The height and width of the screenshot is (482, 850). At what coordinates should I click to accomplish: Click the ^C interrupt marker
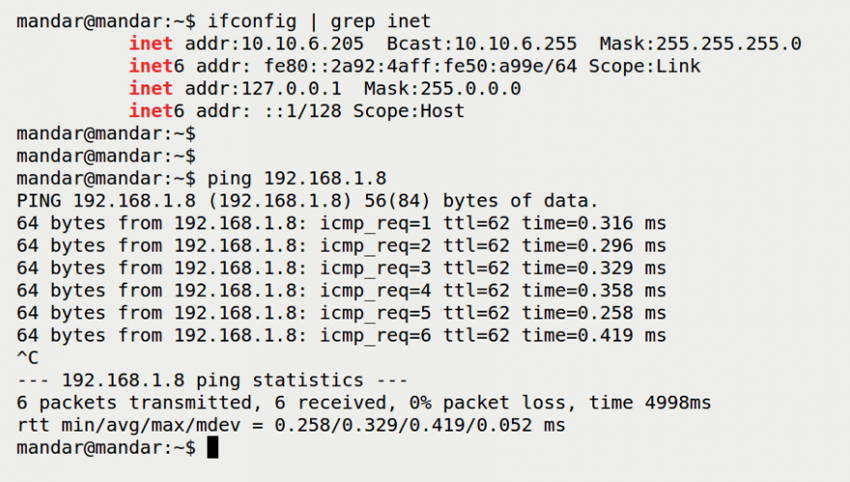[x=28, y=358]
